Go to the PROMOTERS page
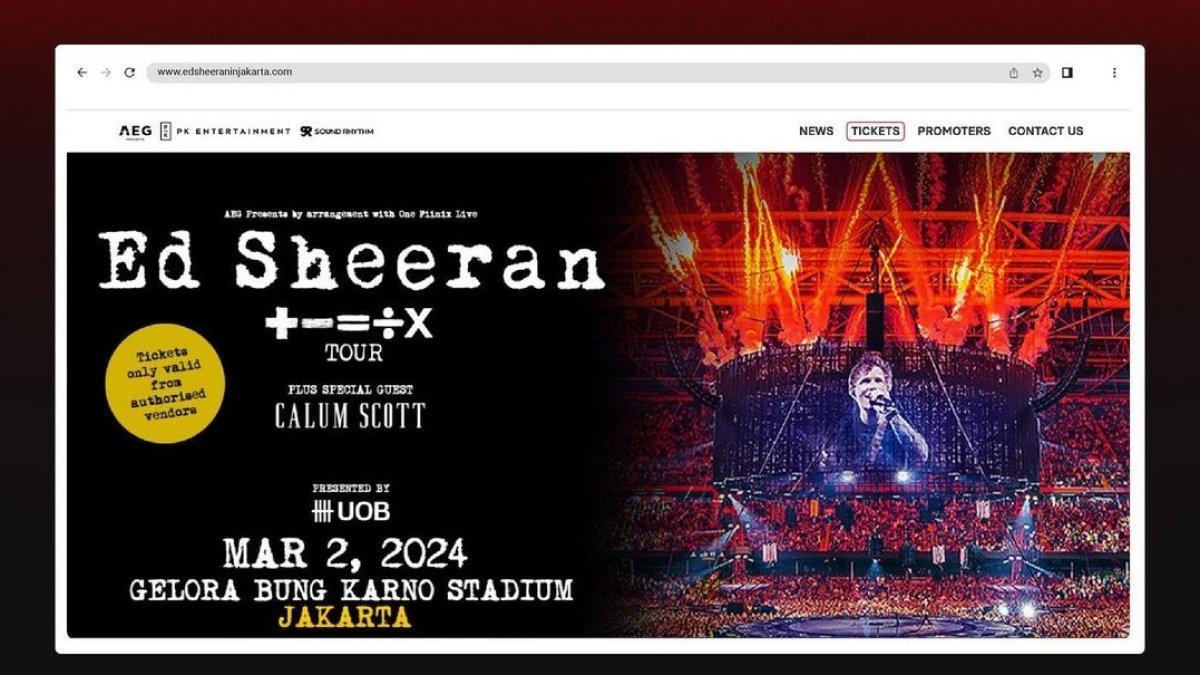 click(x=954, y=131)
